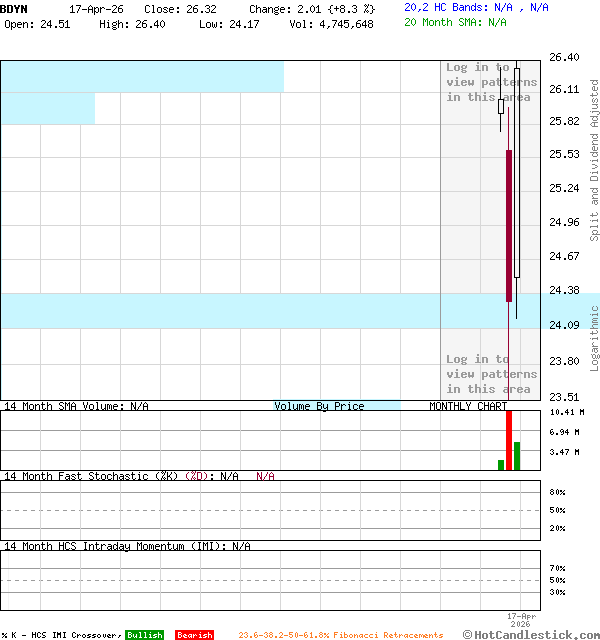Open the HotCandlestick.com copyright link

(530, 635)
